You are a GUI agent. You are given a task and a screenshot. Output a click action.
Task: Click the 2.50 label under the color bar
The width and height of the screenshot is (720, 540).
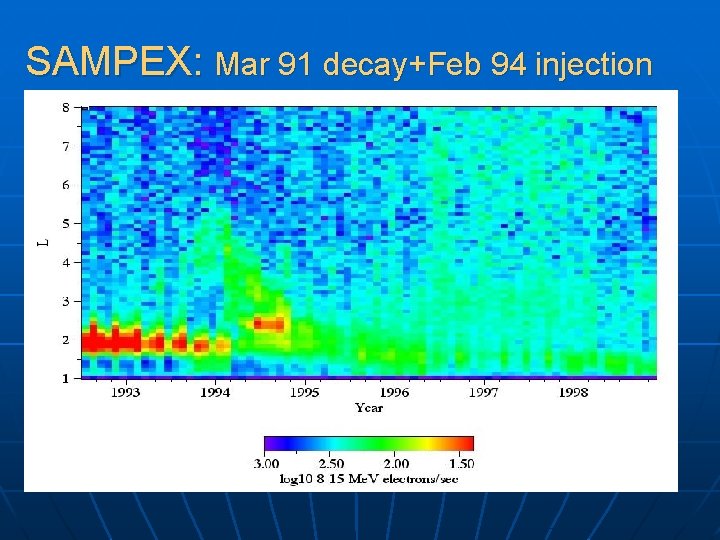(331, 463)
